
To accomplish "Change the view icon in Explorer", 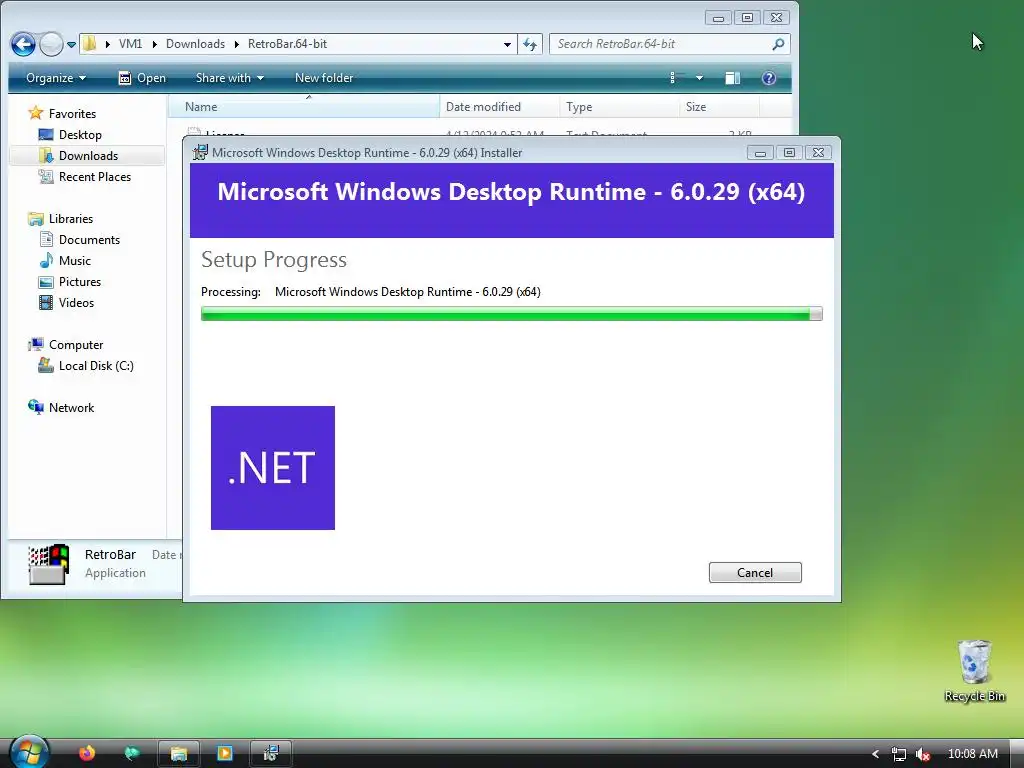I will click(x=677, y=78).
